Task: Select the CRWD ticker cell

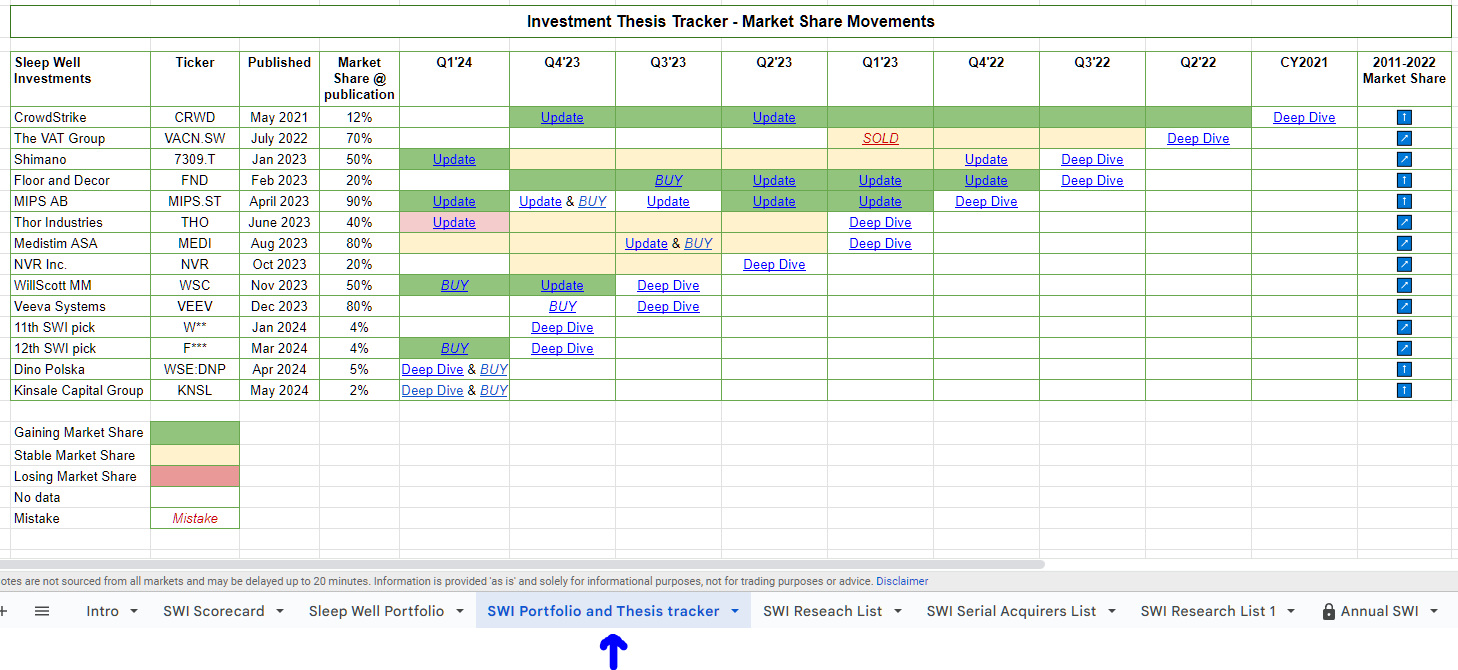Action: point(195,118)
